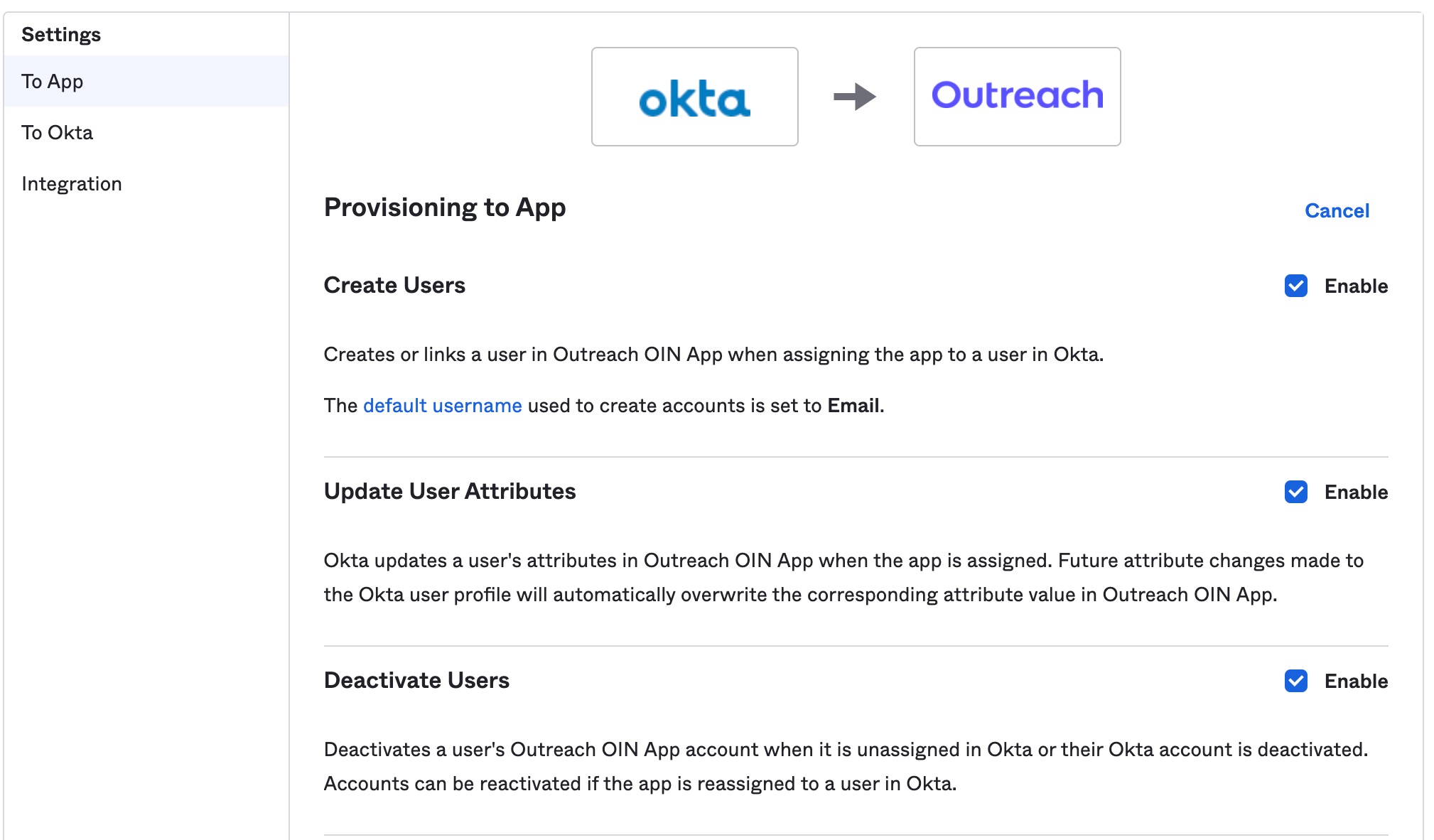Click the Enable label beside Create Users
Viewport: 1434px width, 840px height.
point(1356,286)
